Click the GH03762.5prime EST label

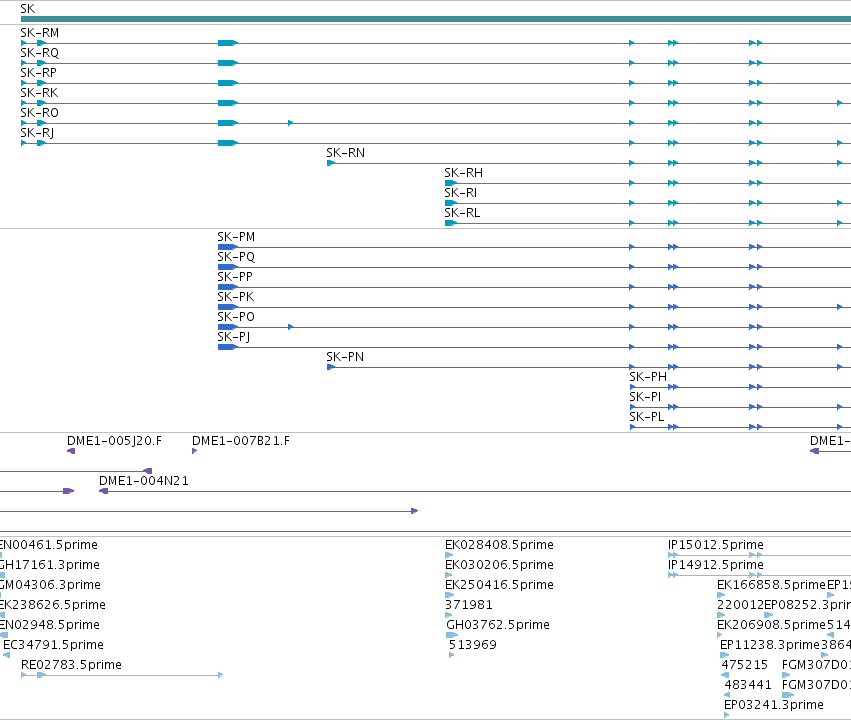498,625
